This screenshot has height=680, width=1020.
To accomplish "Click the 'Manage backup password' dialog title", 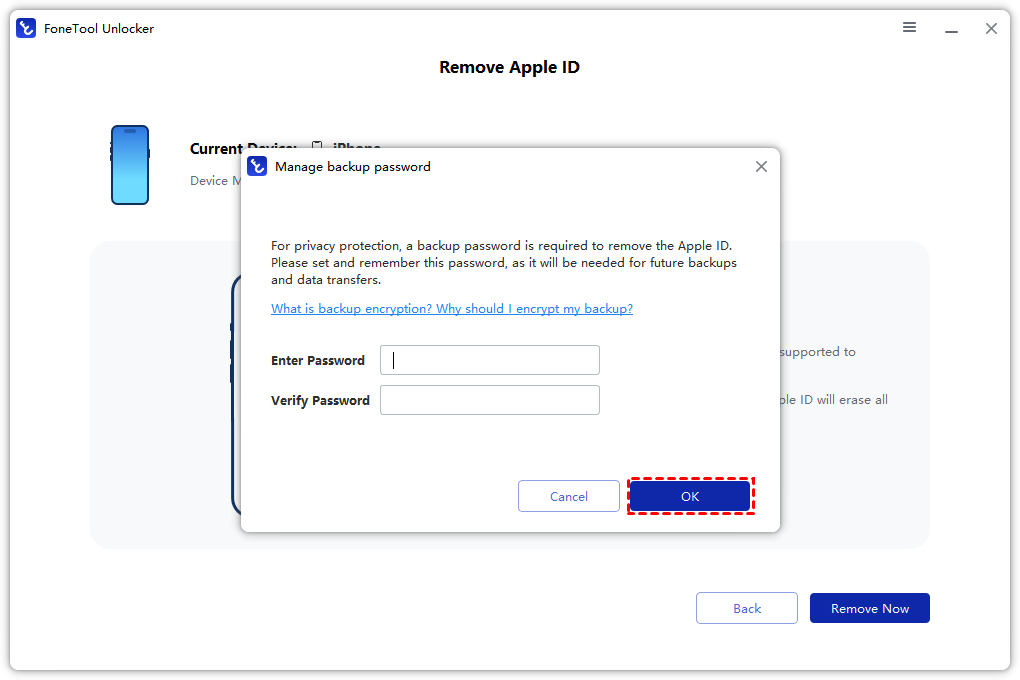I will (353, 167).
